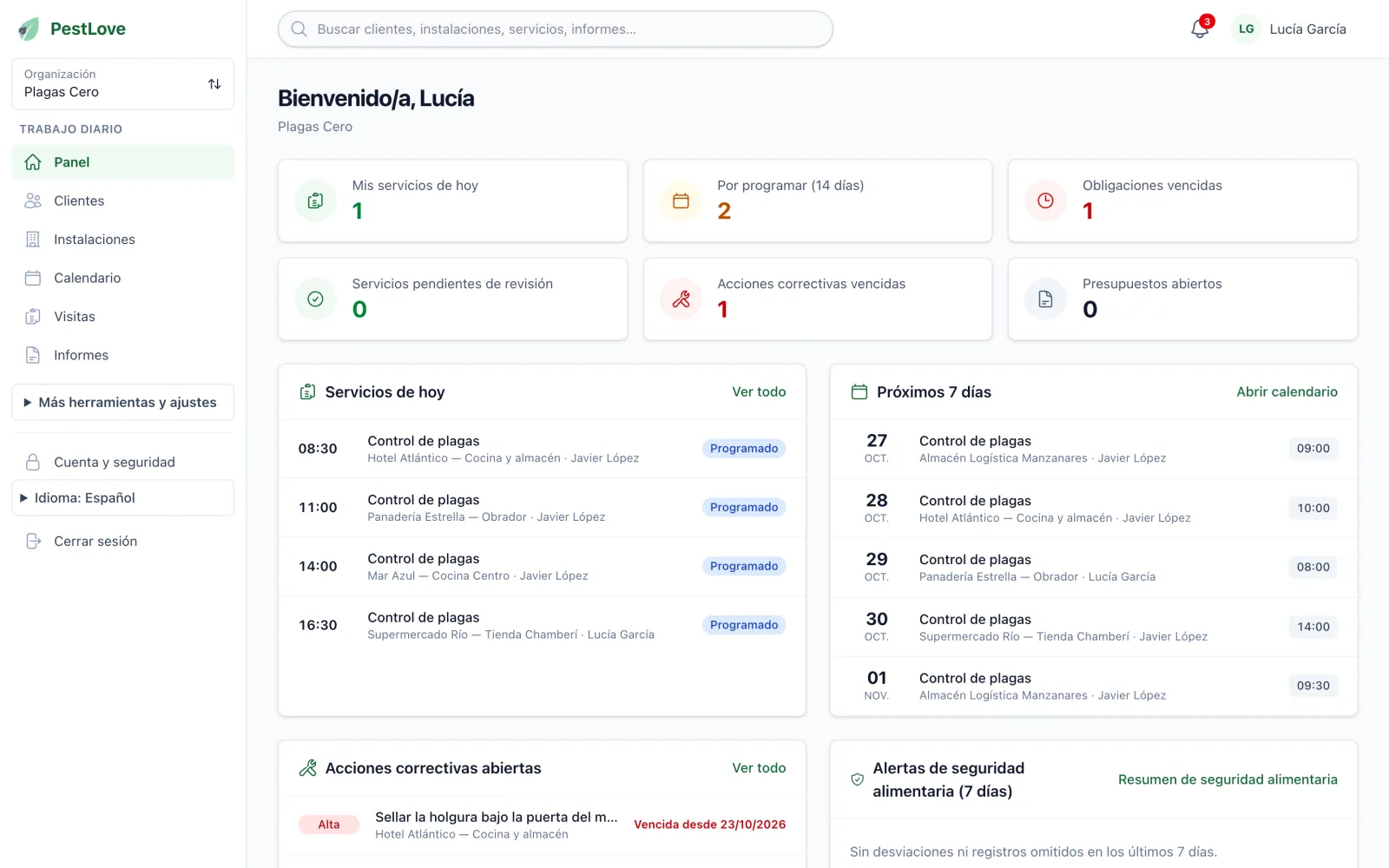Open Clientes in the sidebar
1389x868 pixels.
[x=122, y=201]
